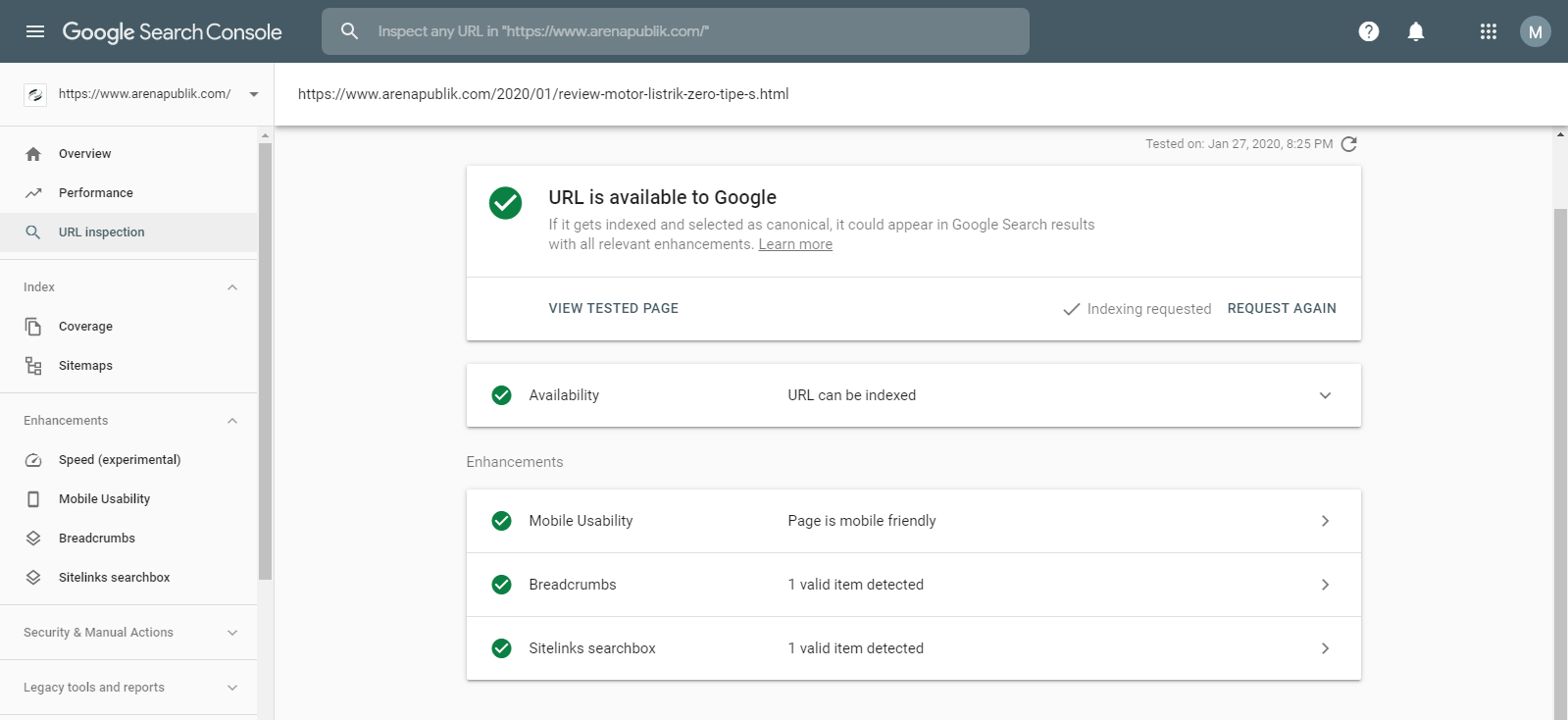The width and height of the screenshot is (1568, 720).
Task: Click 'Page is mobile friendly' text
Action: tap(862, 521)
